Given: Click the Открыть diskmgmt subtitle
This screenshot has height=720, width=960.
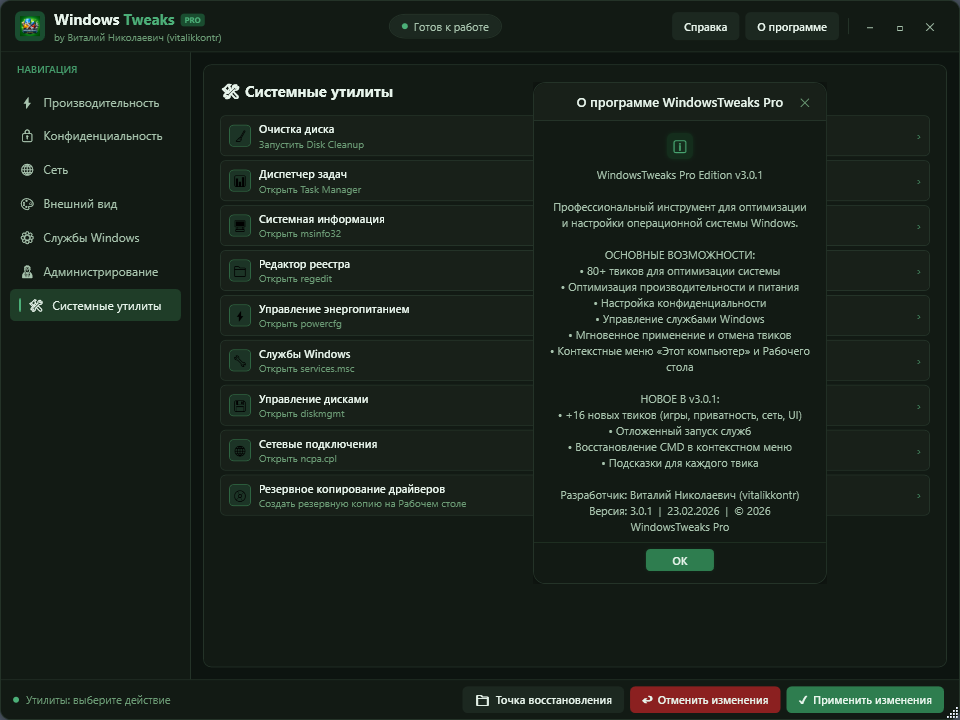Looking at the screenshot, I should (x=301, y=414).
